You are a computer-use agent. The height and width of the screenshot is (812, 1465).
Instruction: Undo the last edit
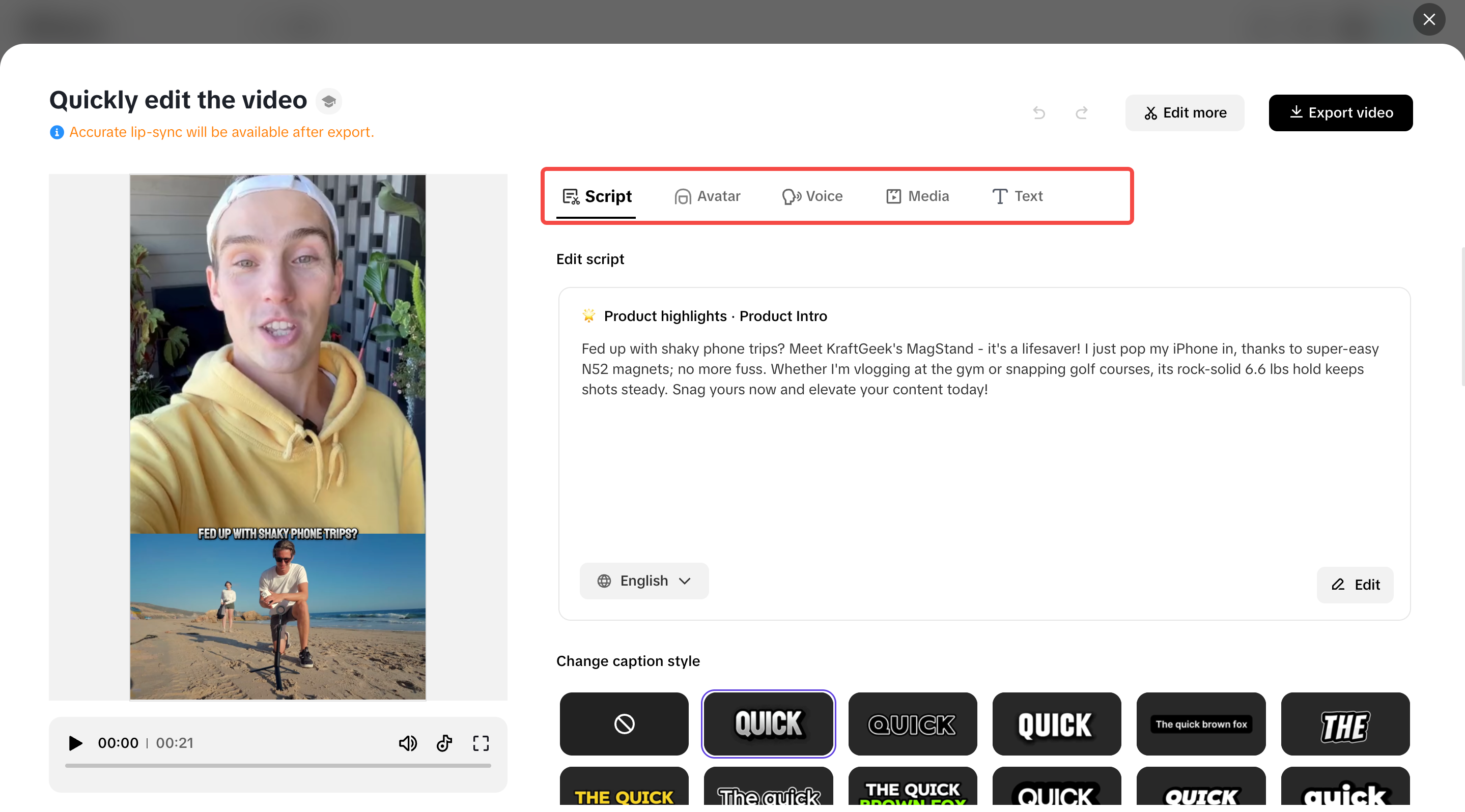(x=1039, y=112)
